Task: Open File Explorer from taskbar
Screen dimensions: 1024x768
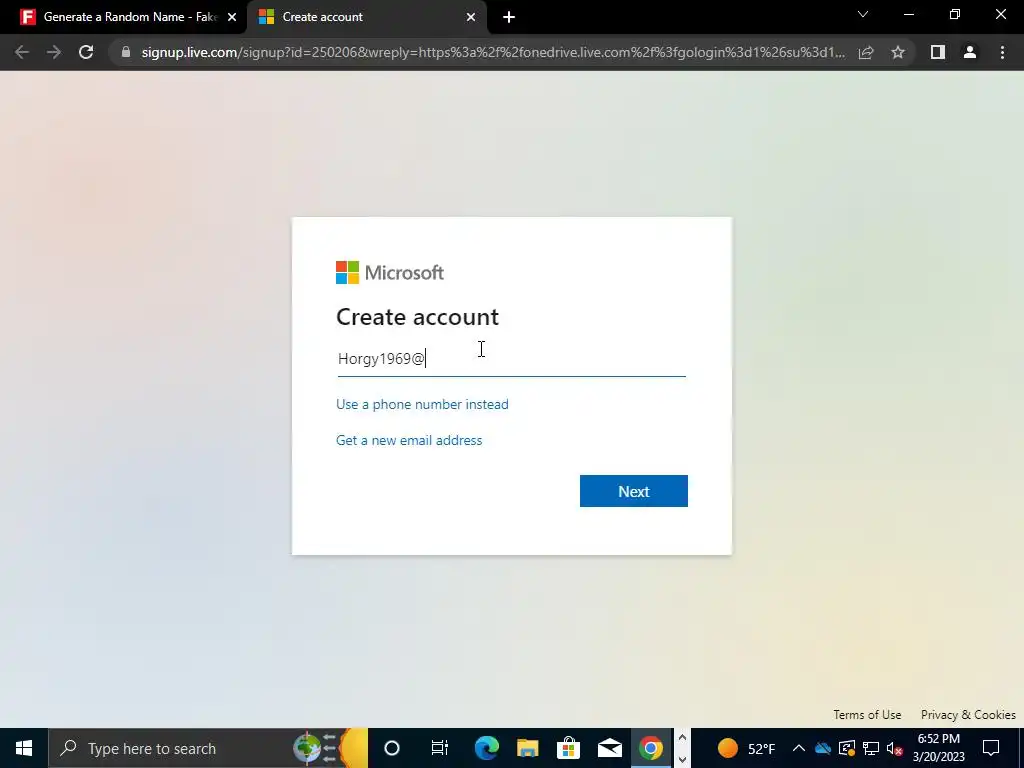Action: coord(528,748)
